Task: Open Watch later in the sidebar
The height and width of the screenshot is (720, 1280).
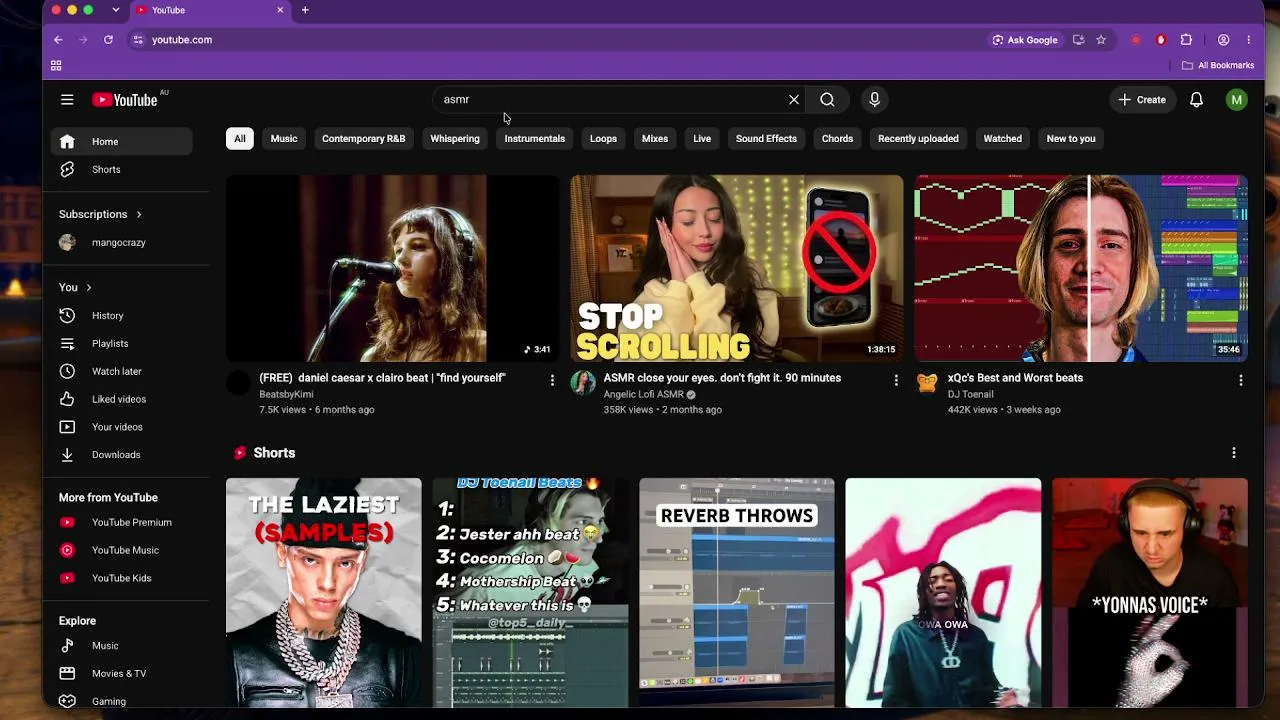Action: click(121, 372)
